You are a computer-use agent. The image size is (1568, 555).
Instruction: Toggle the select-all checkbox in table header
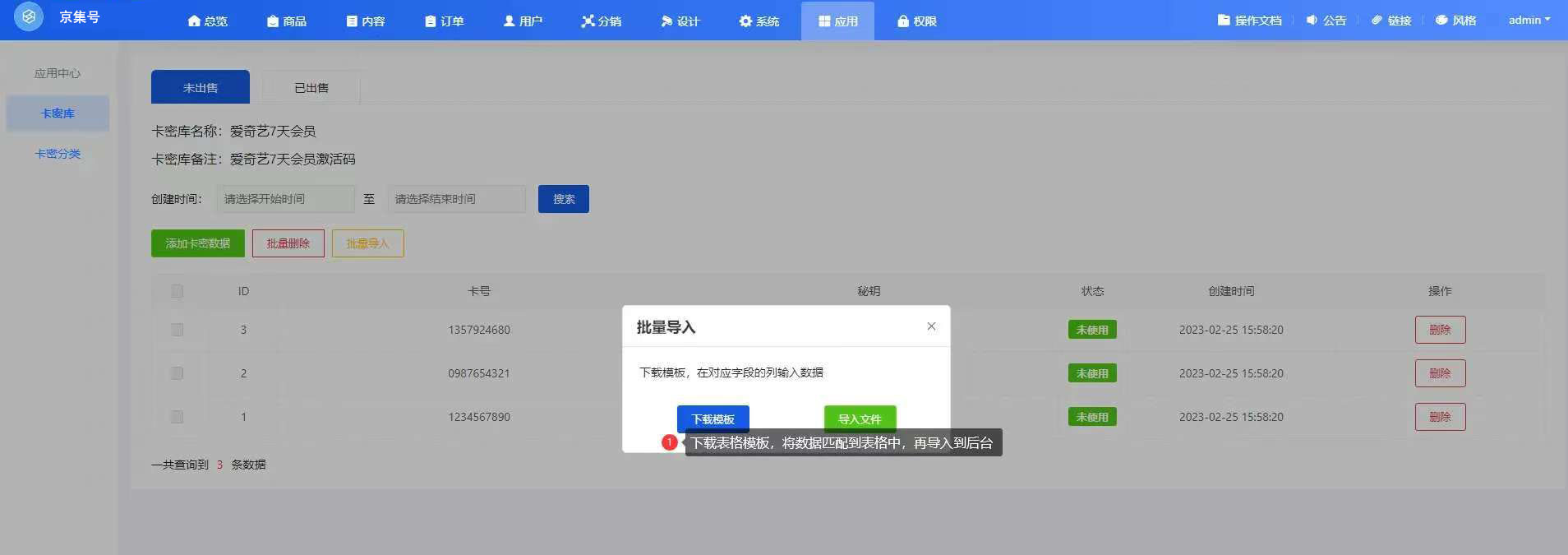177,291
